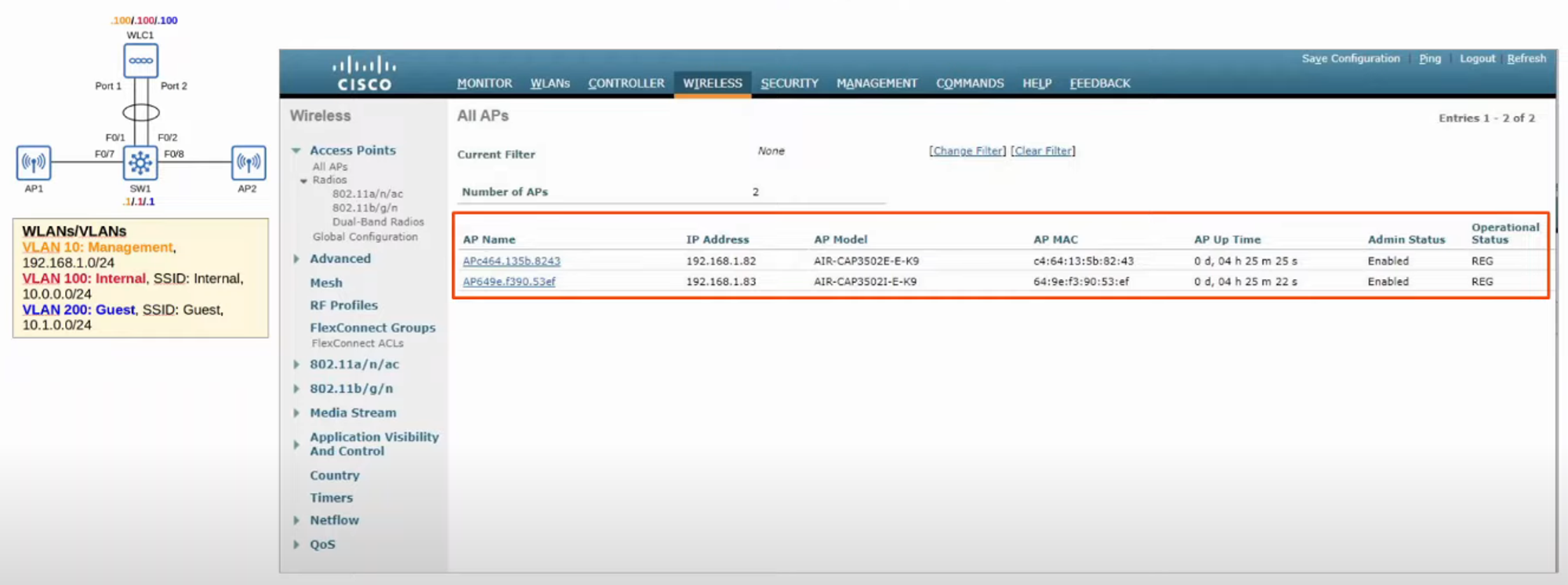The image size is (1568, 585).
Task: Click the Change Filter link
Action: (967, 151)
